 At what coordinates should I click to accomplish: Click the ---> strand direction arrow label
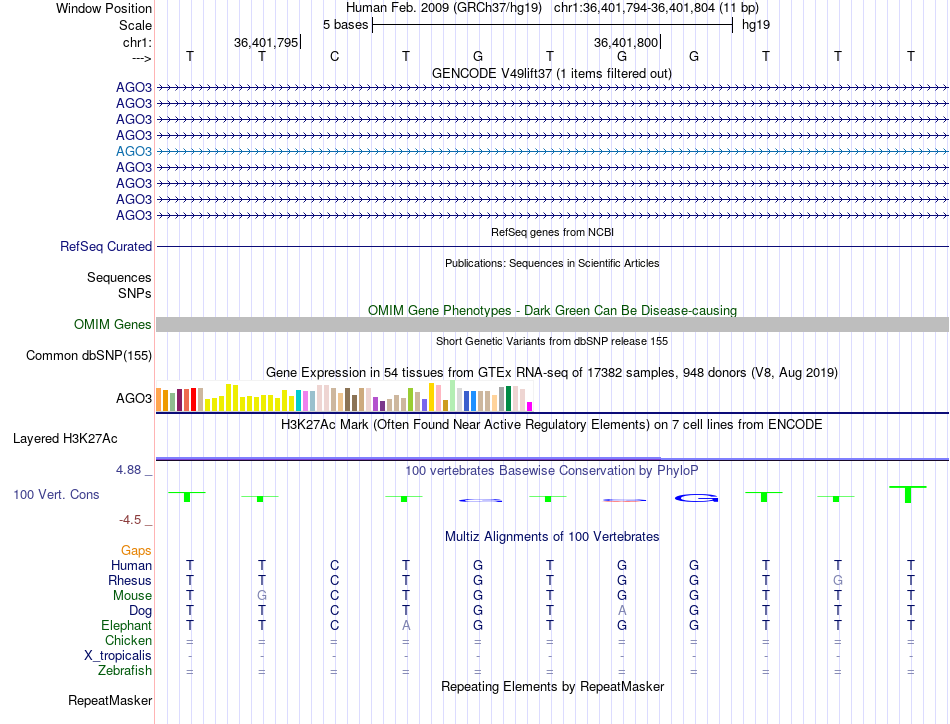coord(141,58)
